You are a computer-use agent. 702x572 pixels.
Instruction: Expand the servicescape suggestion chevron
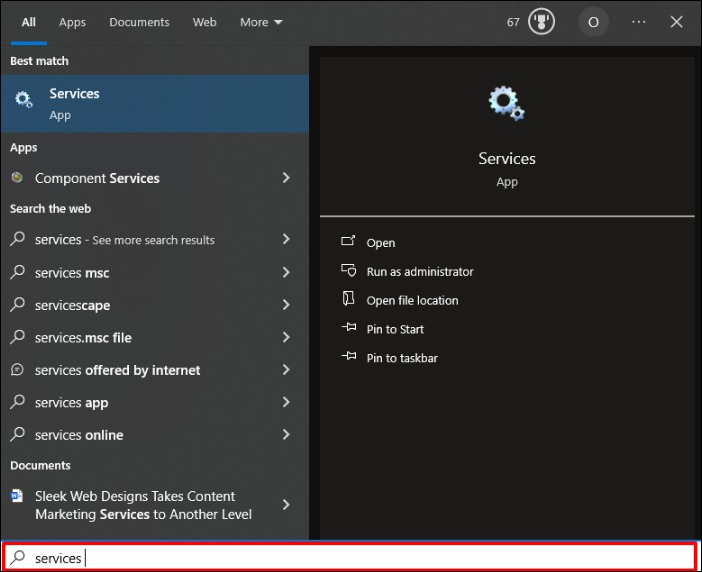286,305
